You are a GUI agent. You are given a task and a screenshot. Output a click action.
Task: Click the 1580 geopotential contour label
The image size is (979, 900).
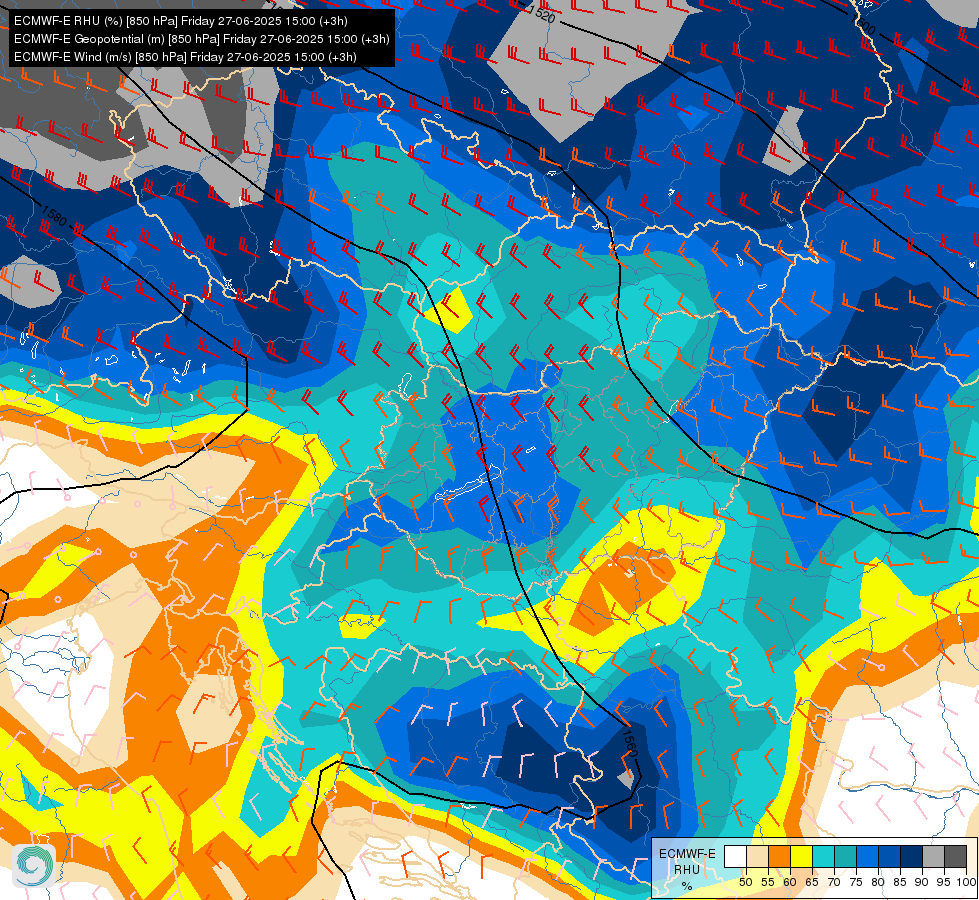tap(54, 215)
